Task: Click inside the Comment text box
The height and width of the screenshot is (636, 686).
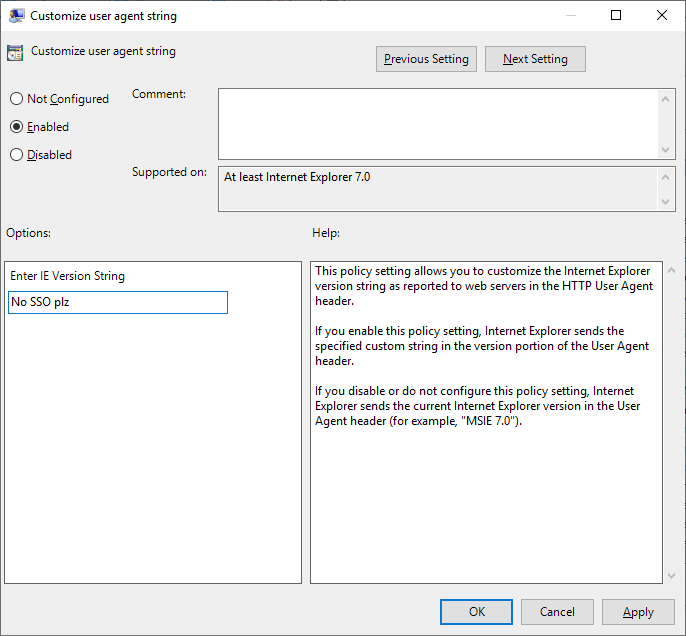Action: point(438,123)
